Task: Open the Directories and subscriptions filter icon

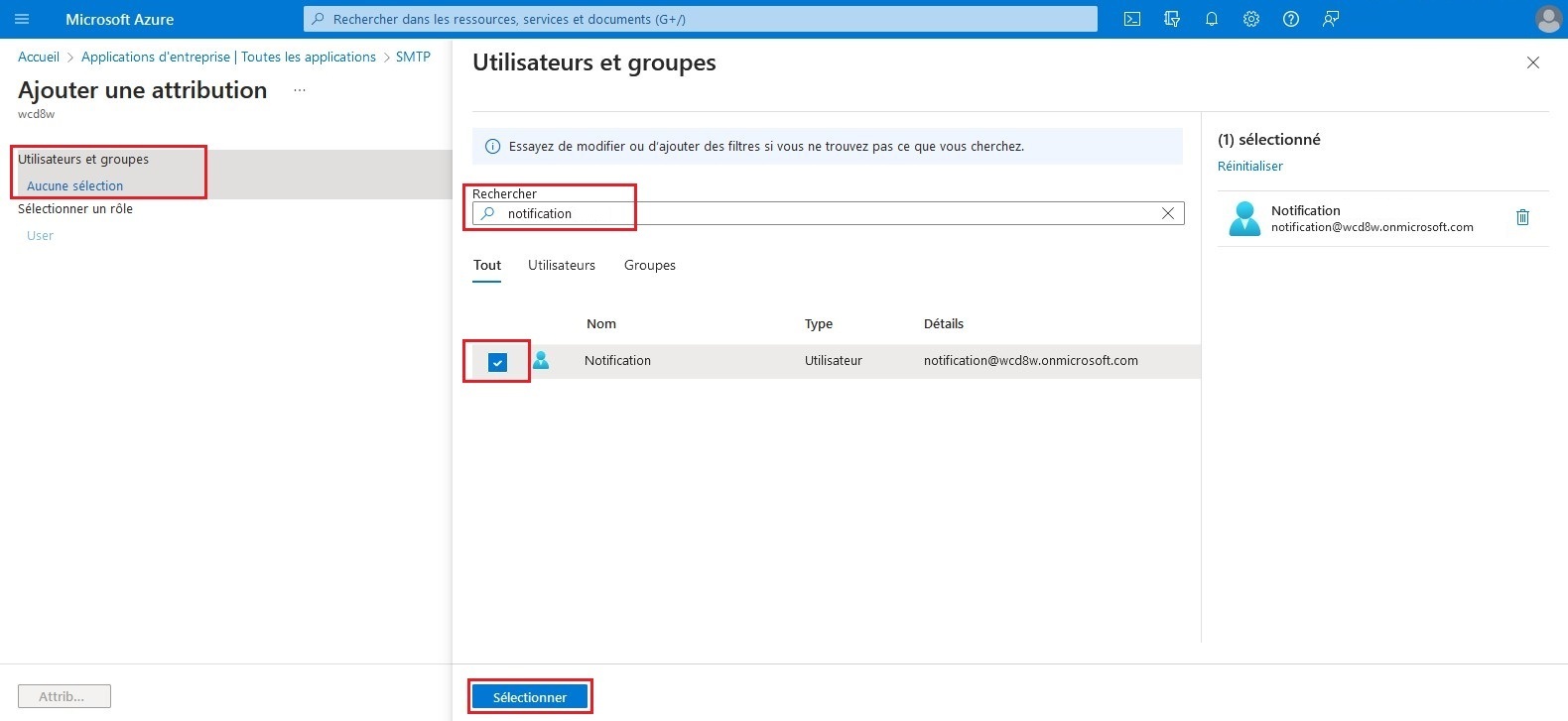Action: (1172, 19)
